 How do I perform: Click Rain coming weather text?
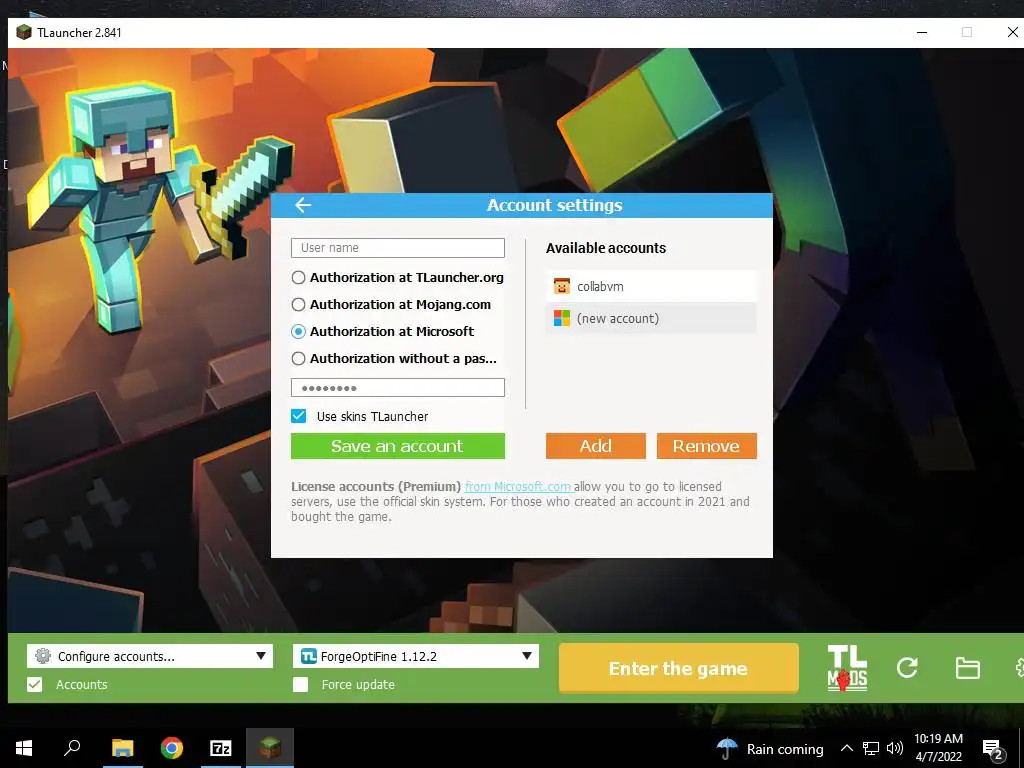click(x=785, y=749)
